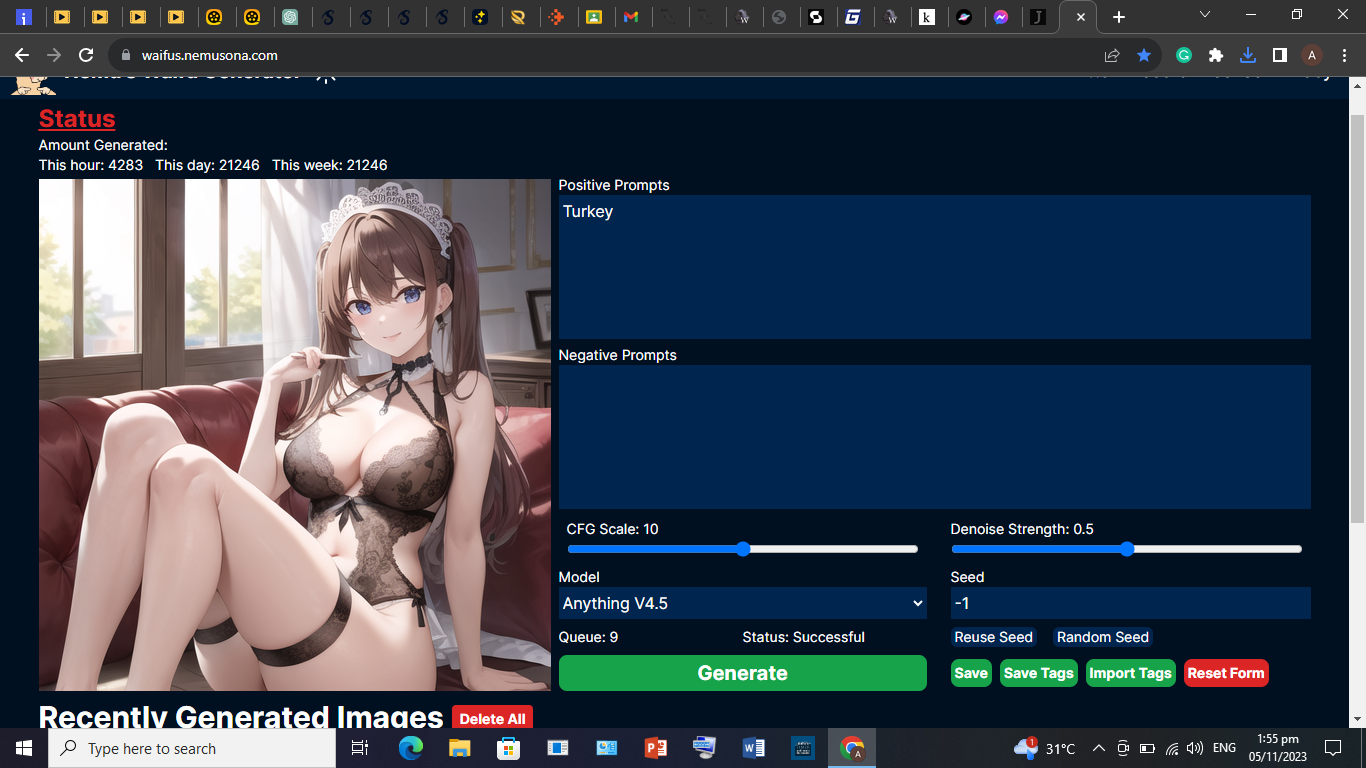Click the profile avatar A icon
Image resolution: width=1366 pixels, height=768 pixels.
1311,55
